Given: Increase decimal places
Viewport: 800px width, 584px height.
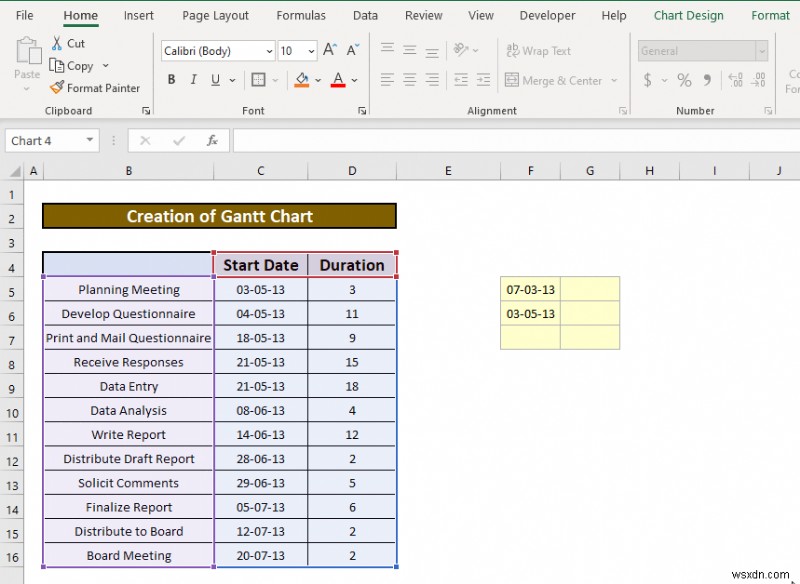Looking at the screenshot, I should coord(735,79).
